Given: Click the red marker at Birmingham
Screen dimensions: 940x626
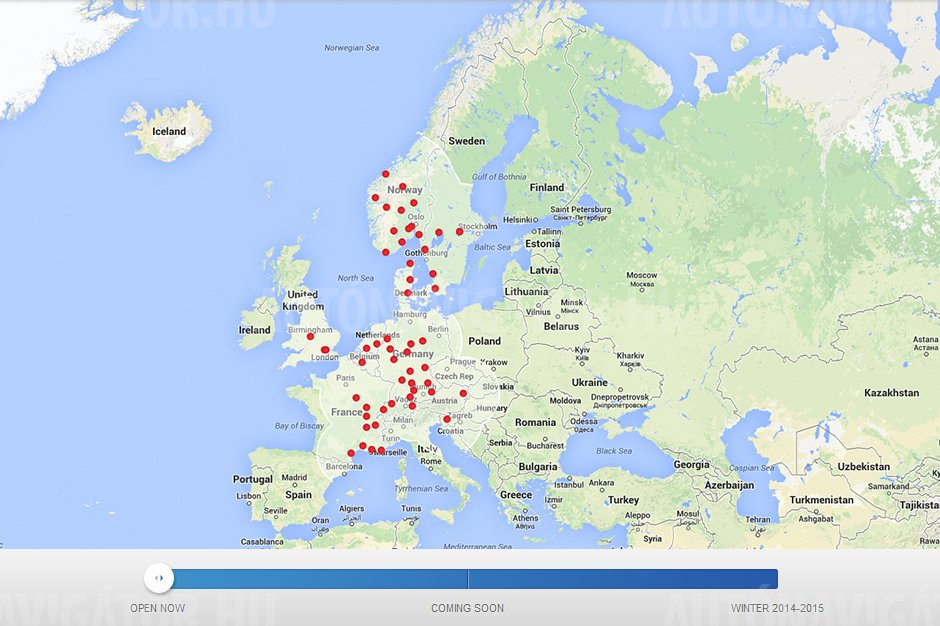Looking at the screenshot, I should (x=310, y=336).
